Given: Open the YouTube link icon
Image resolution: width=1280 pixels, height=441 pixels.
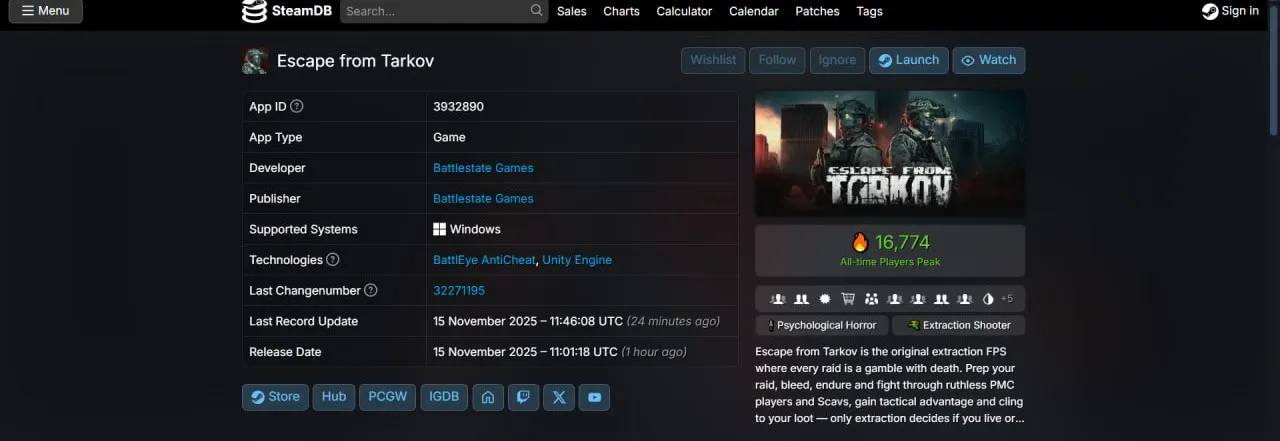Looking at the screenshot, I should (x=594, y=397).
